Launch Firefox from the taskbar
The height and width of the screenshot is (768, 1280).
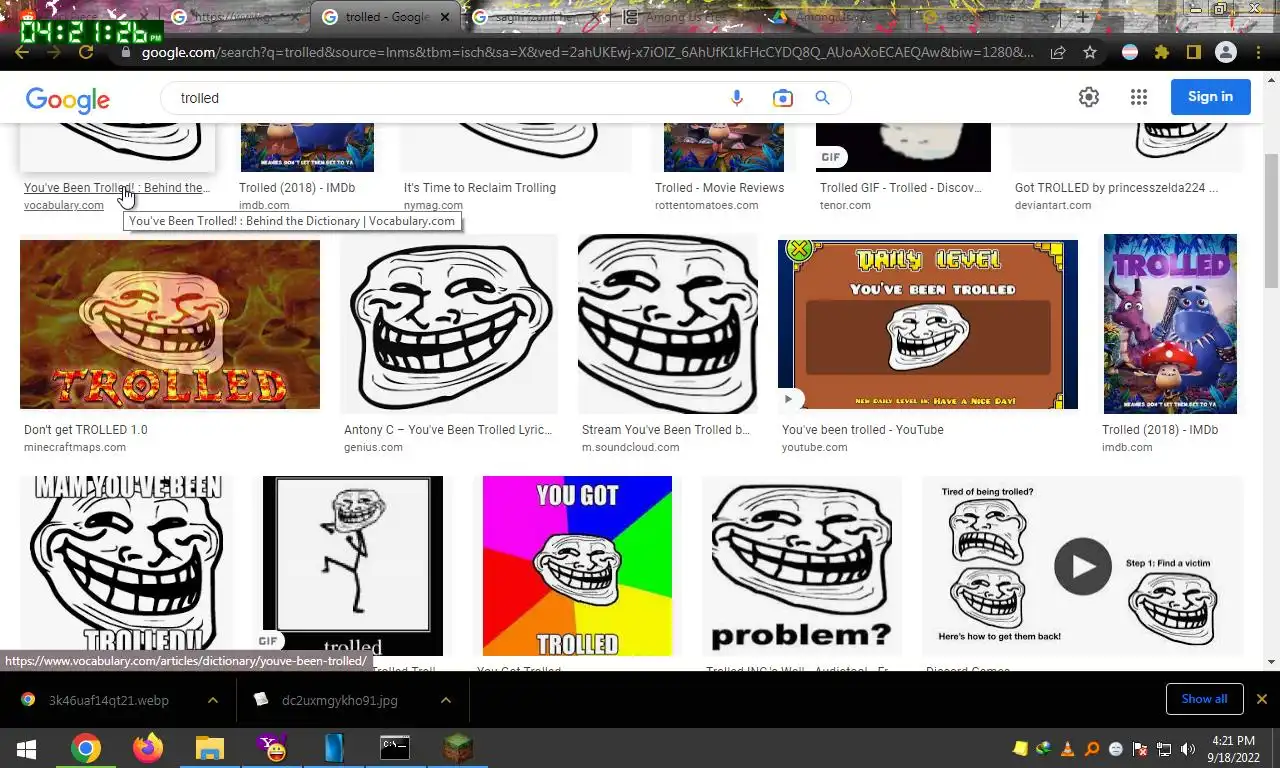click(x=148, y=749)
